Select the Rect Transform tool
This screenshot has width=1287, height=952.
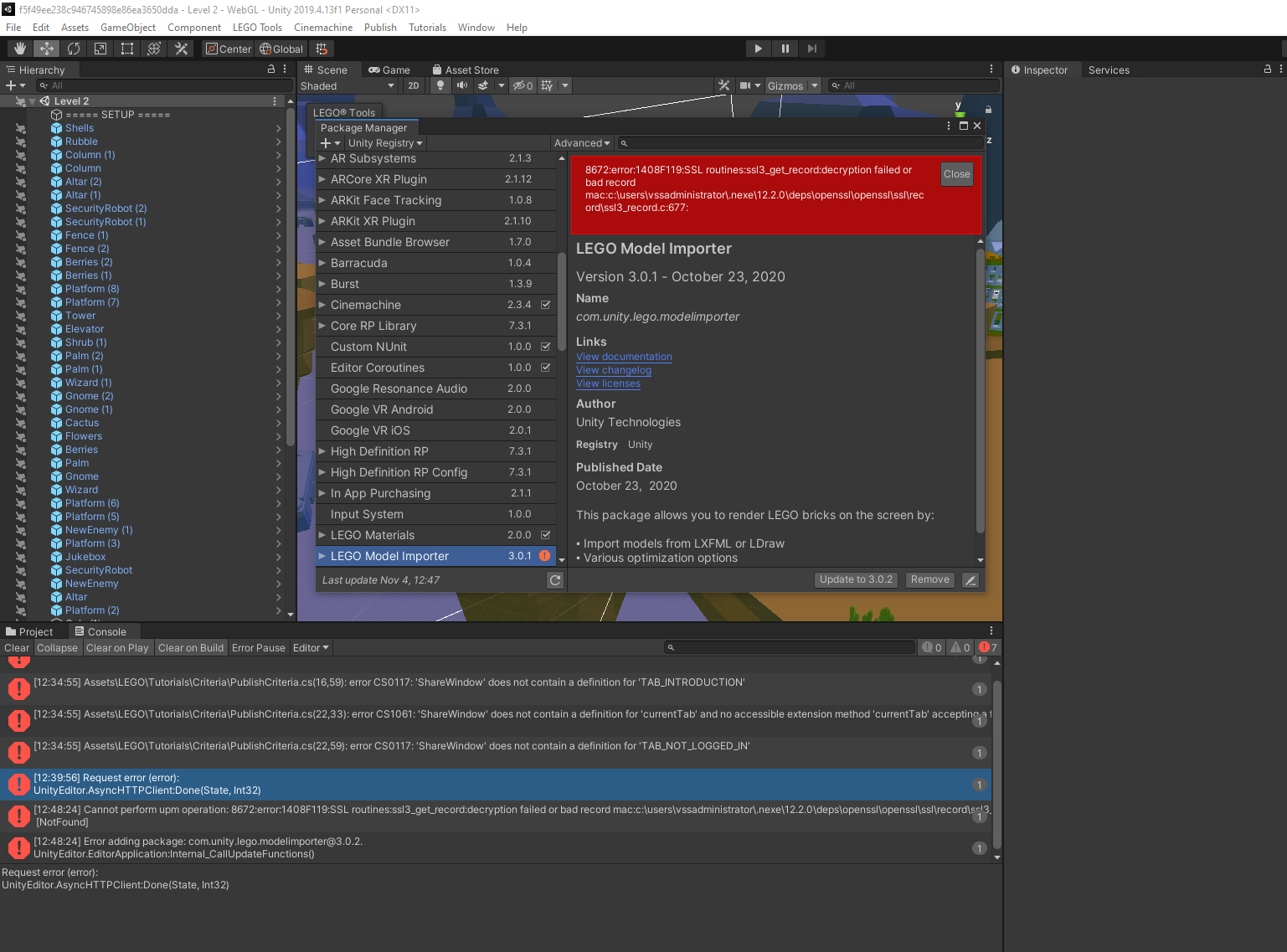[126, 48]
